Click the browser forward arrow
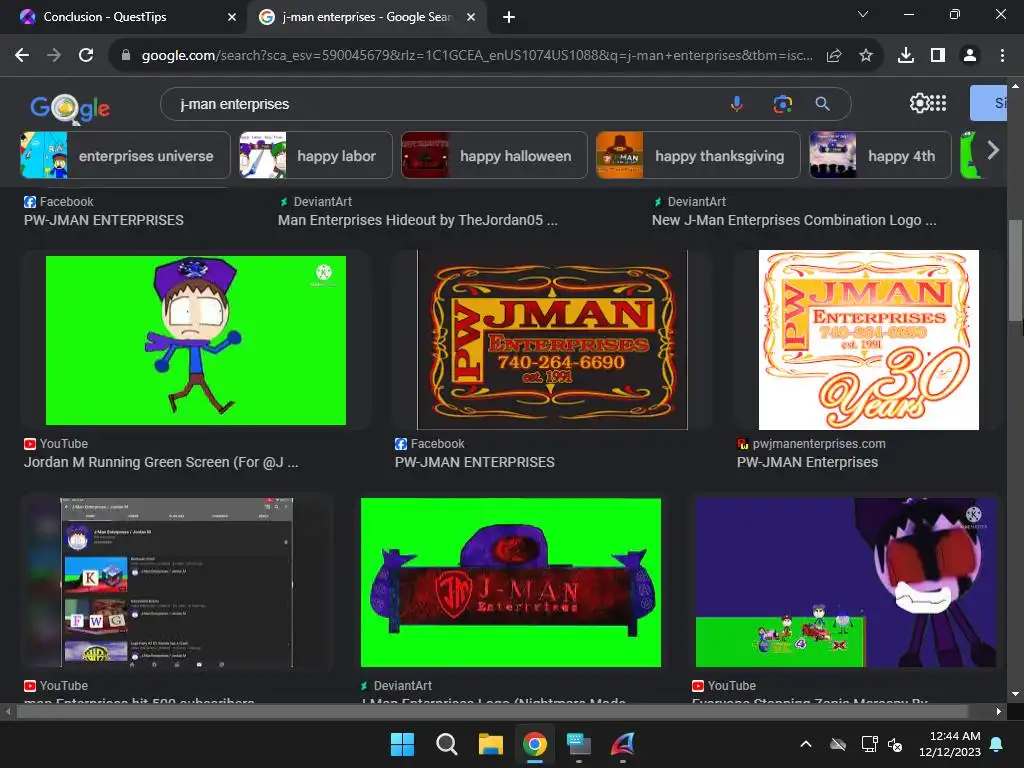 tap(54, 56)
